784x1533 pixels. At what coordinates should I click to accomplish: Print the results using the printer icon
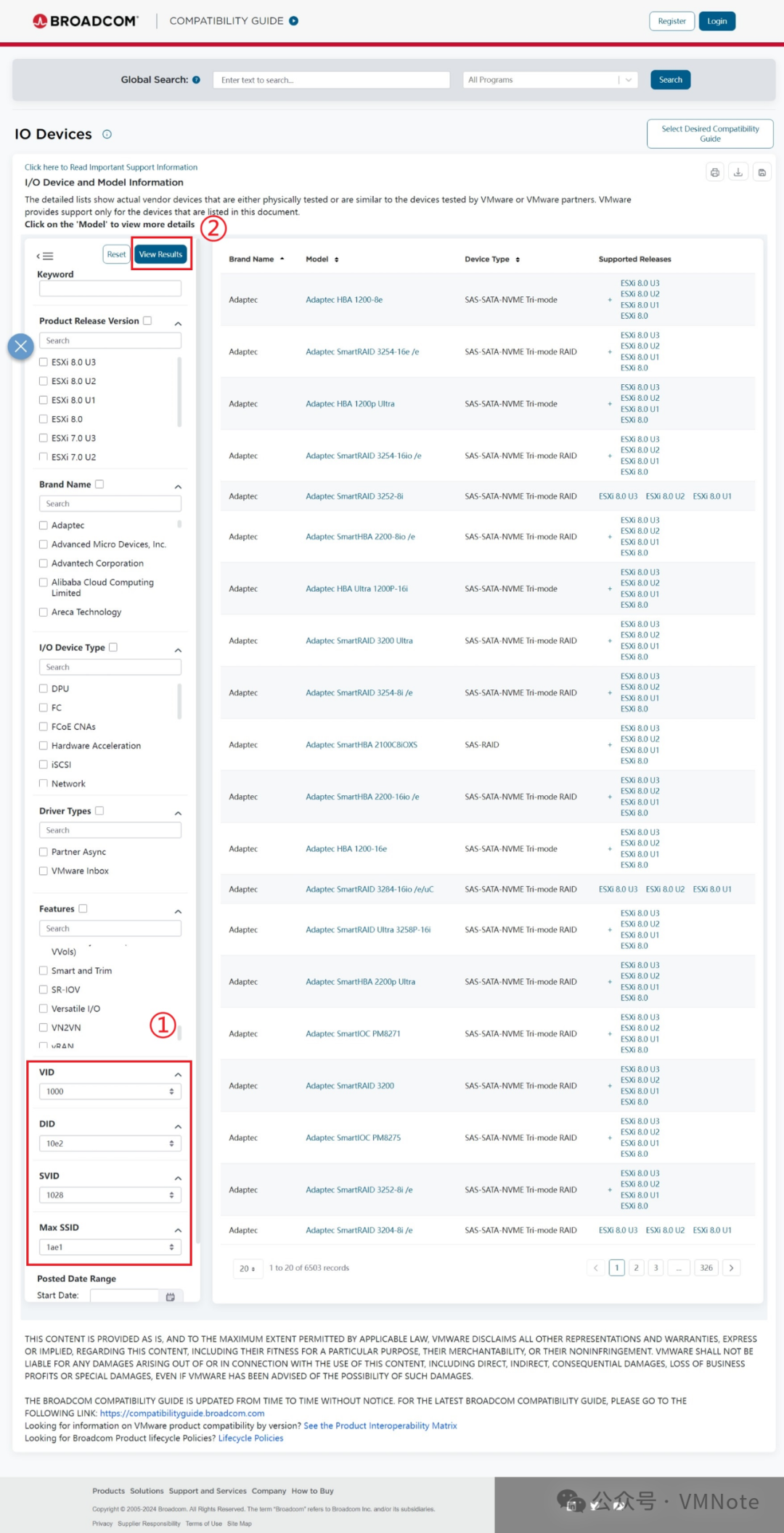[x=715, y=172]
